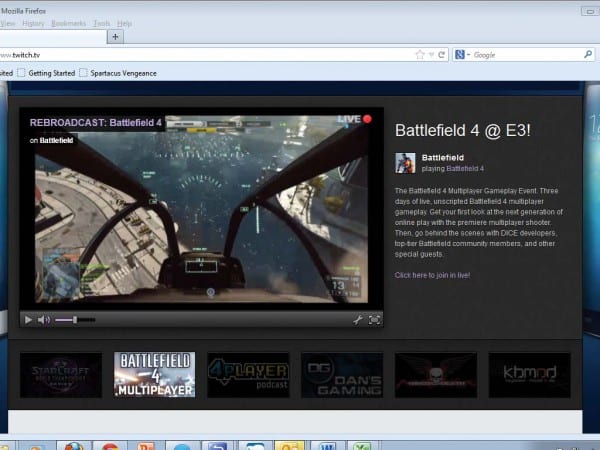
Task: Open Firefox from the taskbar
Action: 74,446
